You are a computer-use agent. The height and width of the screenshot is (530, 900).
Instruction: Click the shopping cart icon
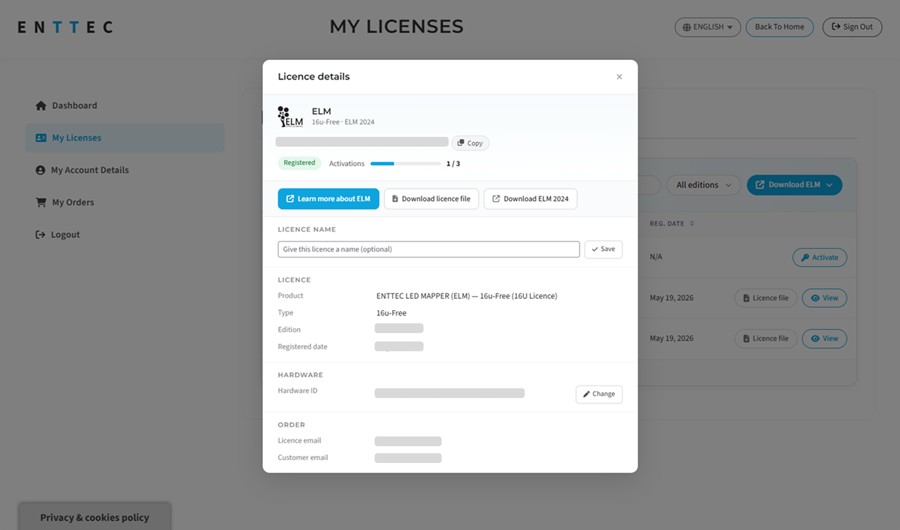[x=41, y=202]
